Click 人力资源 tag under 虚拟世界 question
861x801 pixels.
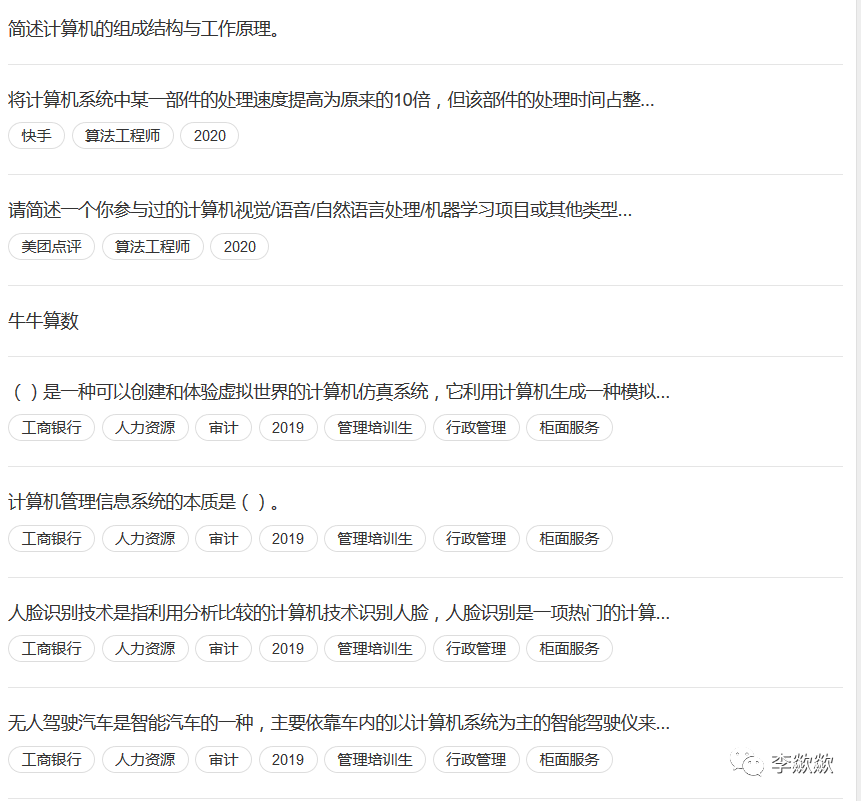coord(145,428)
